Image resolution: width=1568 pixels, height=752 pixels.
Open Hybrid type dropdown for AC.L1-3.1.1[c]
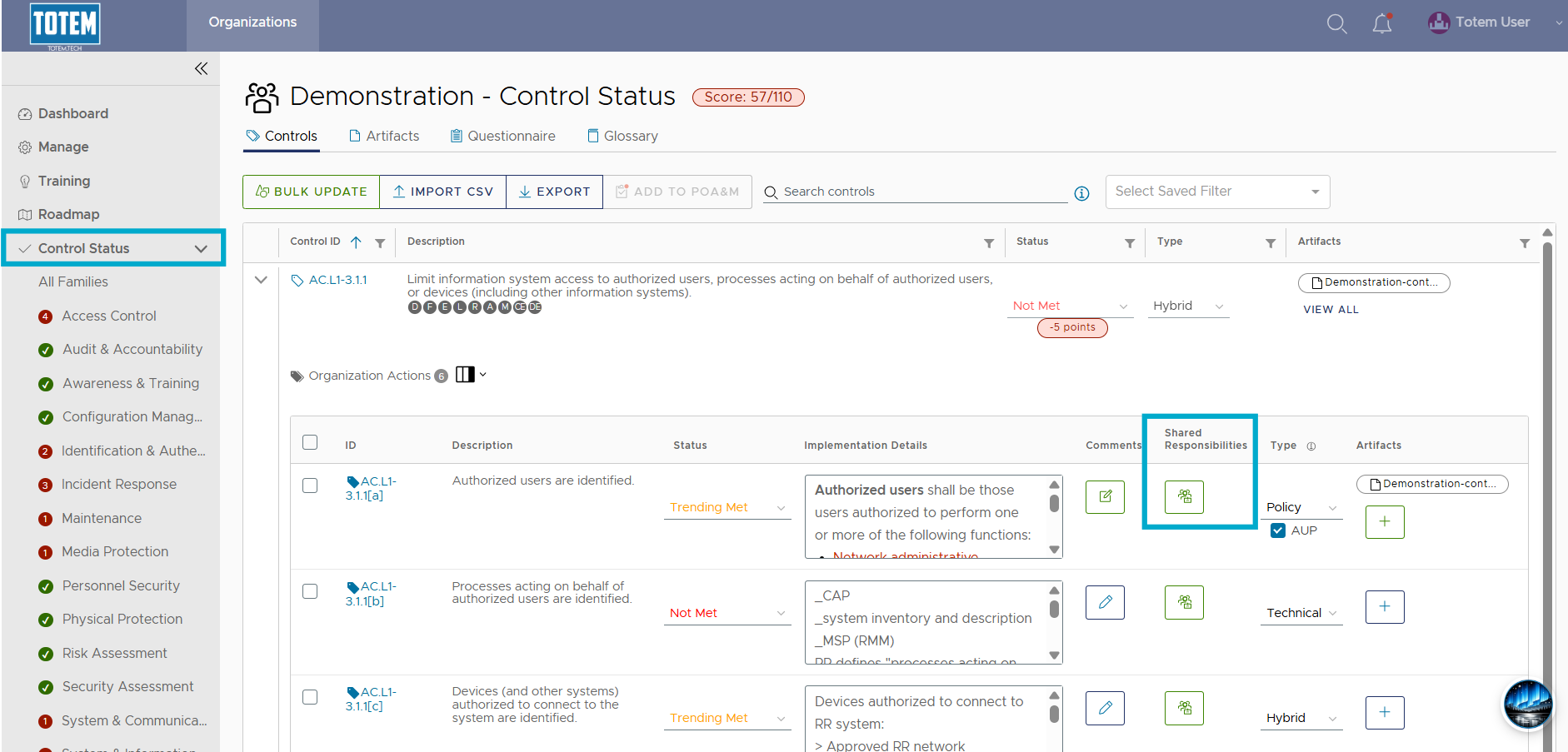coord(1301,719)
